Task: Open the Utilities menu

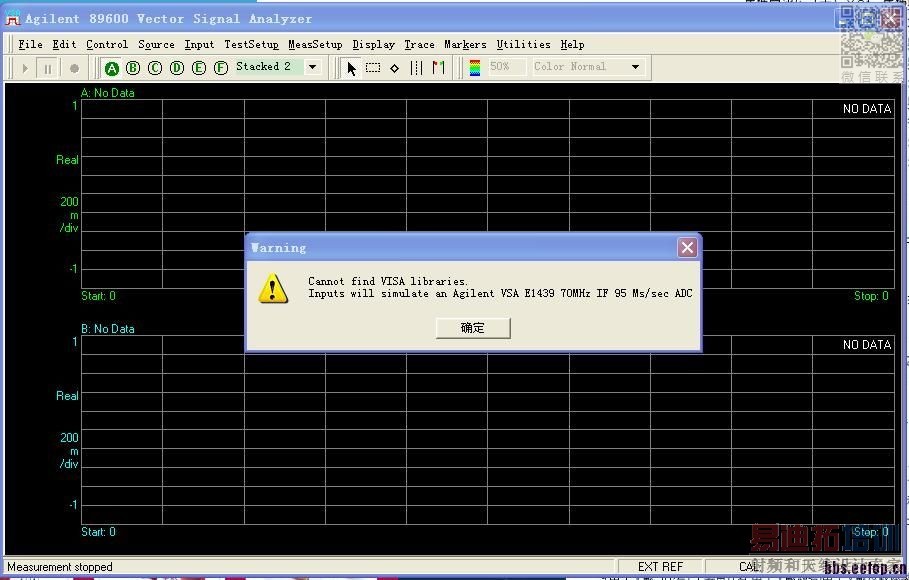Action: (x=523, y=45)
